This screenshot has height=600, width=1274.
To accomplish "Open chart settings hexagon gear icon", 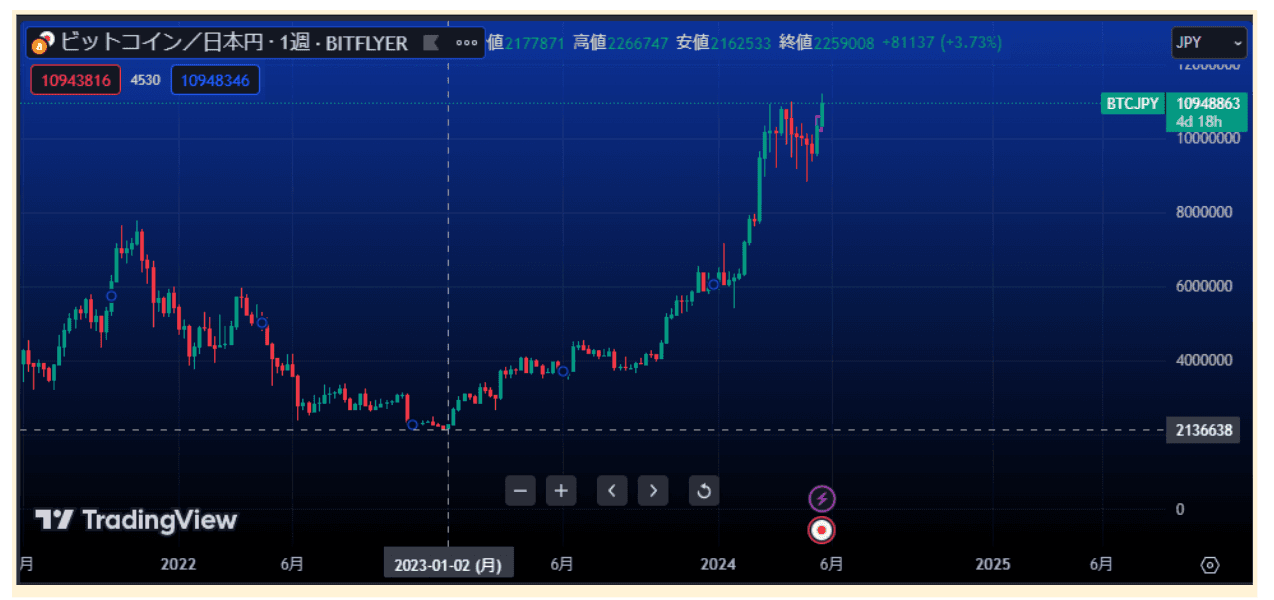I will [x=1209, y=565].
